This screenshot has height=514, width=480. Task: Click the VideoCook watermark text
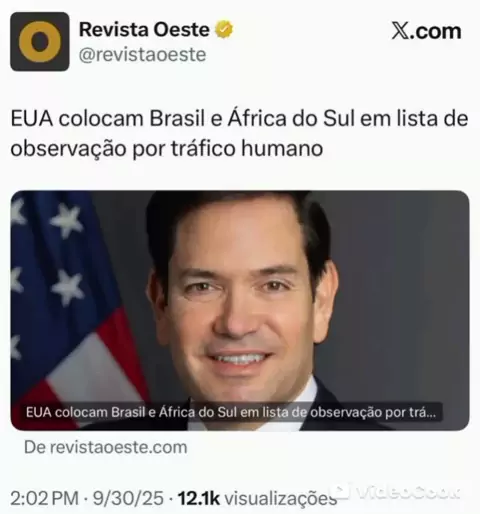tap(406, 492)
